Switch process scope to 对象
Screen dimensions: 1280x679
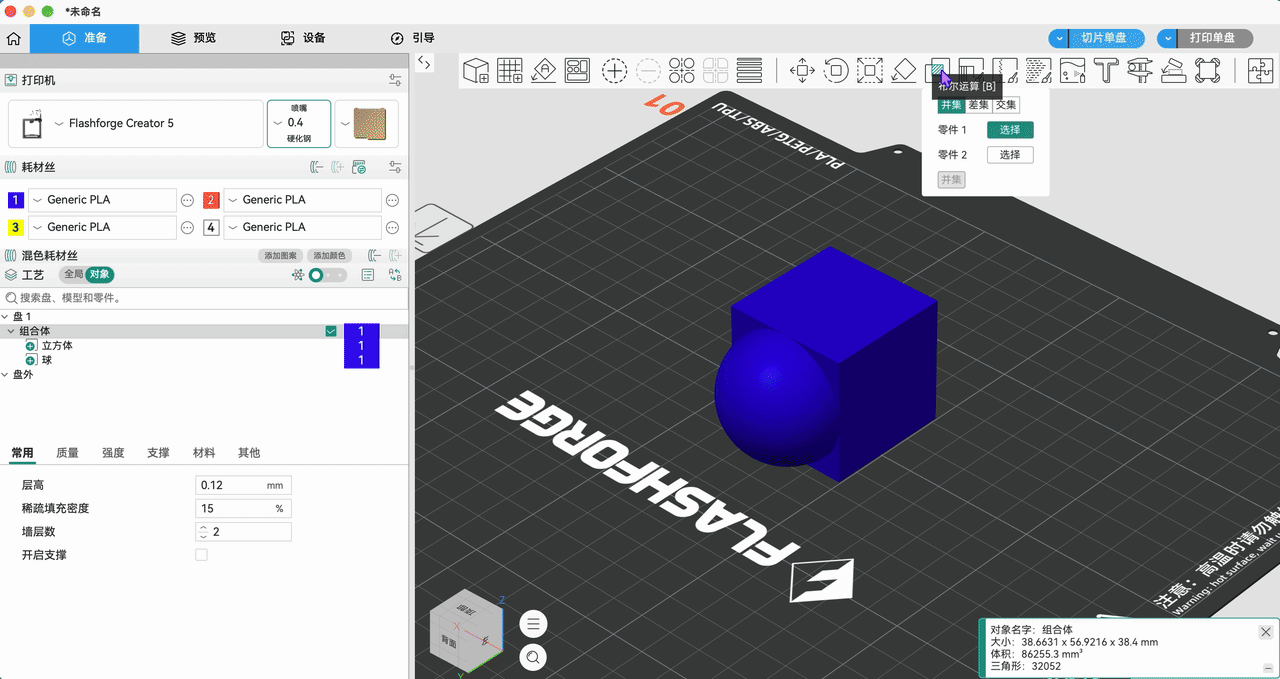[99, 275]
